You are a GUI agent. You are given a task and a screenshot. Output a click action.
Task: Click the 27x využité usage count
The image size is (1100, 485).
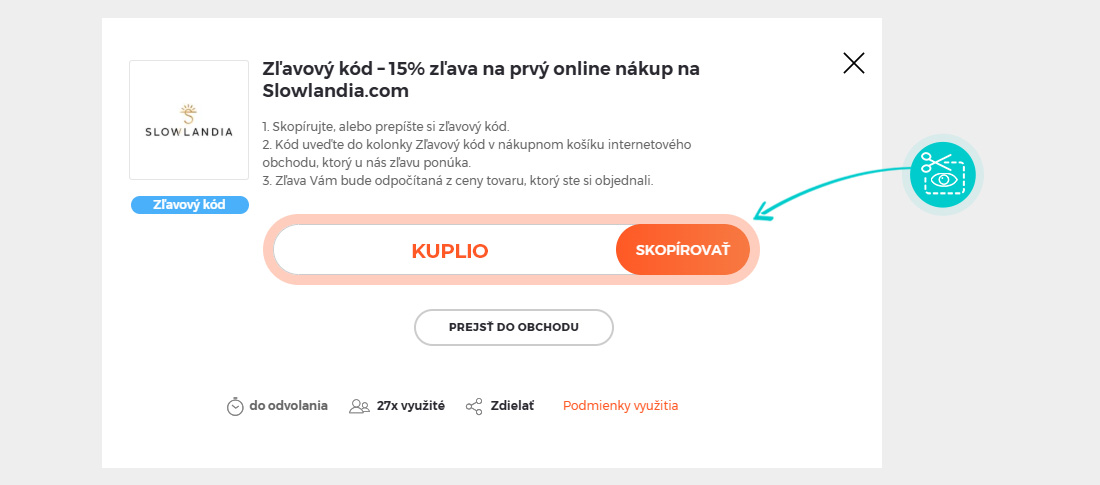pos(411,406)
